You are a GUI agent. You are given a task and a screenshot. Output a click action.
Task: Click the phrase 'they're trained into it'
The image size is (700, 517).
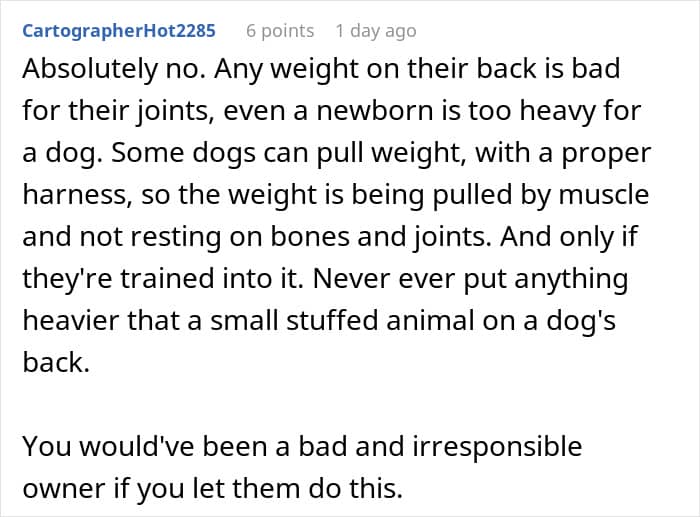(x=159, y=278)
